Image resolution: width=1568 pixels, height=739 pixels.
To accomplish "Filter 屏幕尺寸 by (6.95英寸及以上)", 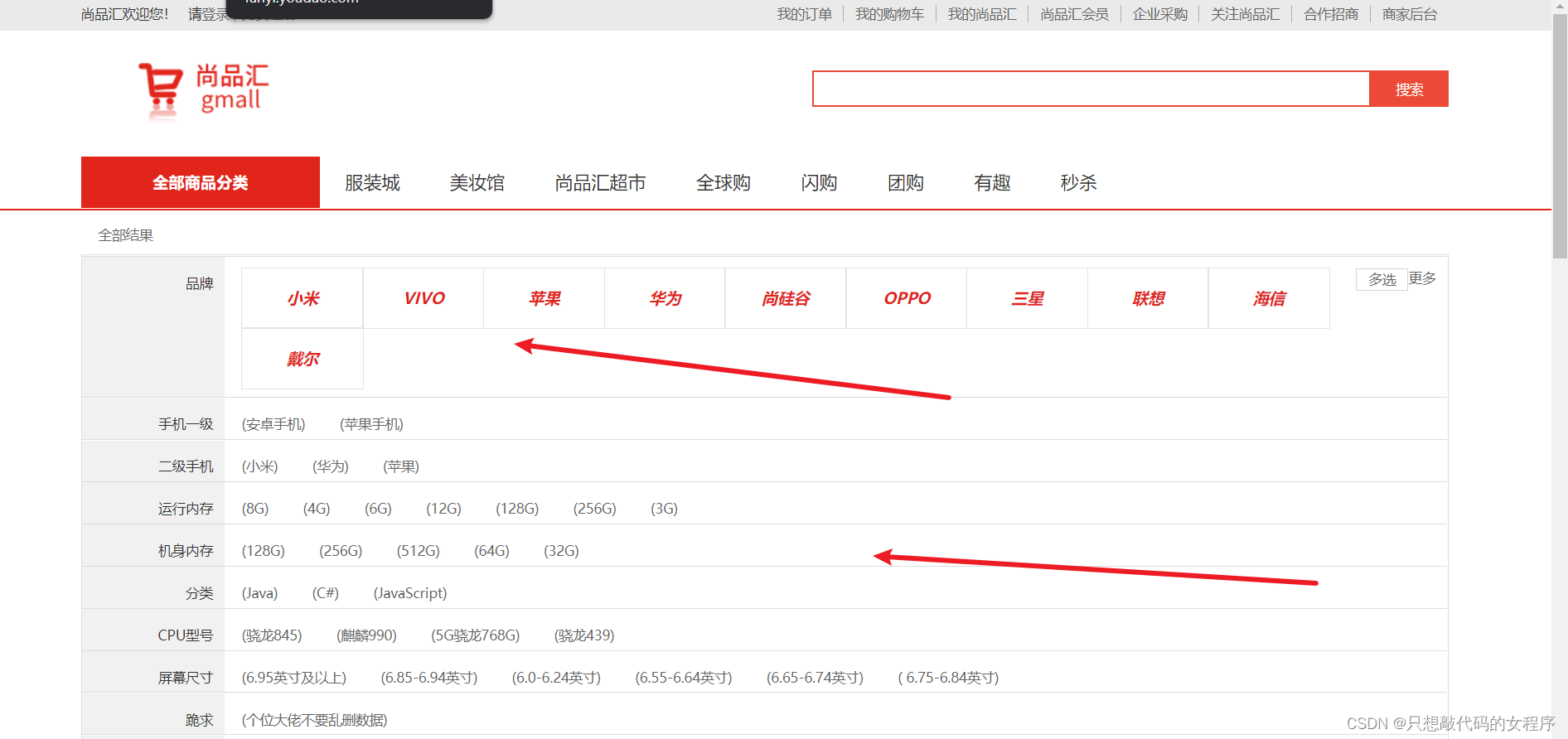I will [x=294, y=678].
